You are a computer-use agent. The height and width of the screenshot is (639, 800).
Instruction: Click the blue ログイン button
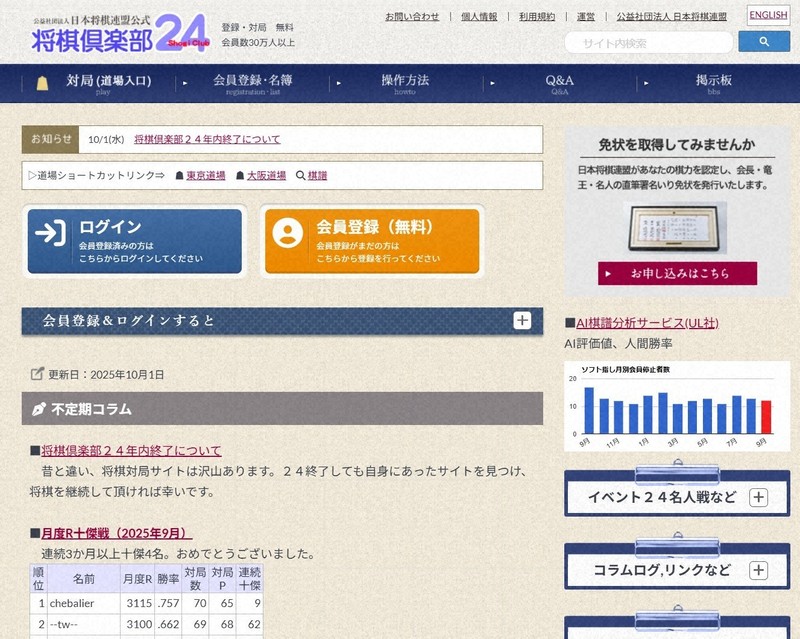[x=135, y=241]
